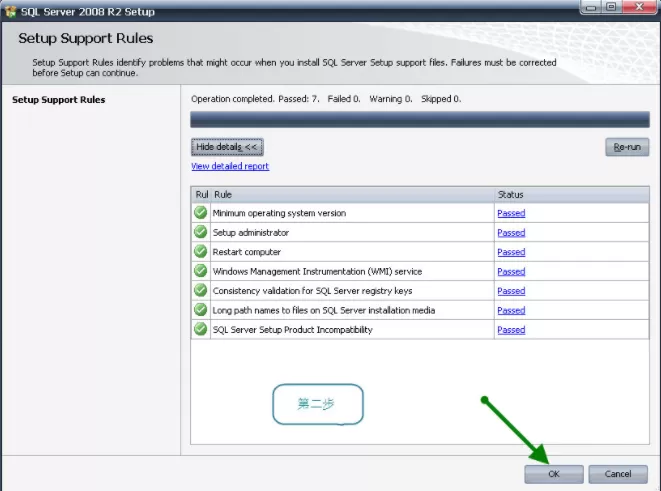Collapse results with Hide details button

(227, 147)
